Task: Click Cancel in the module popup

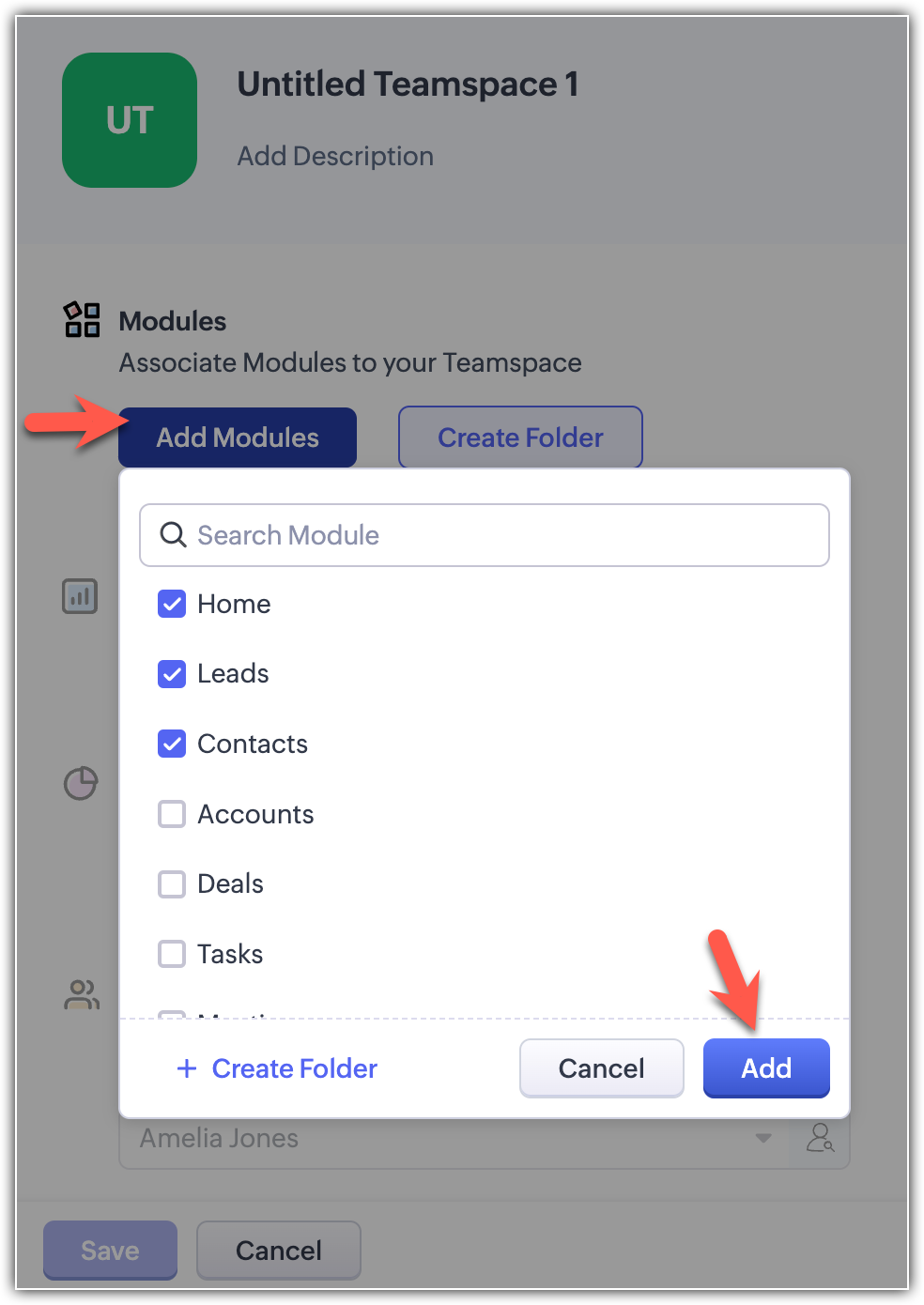Action: coord(601,1068)
